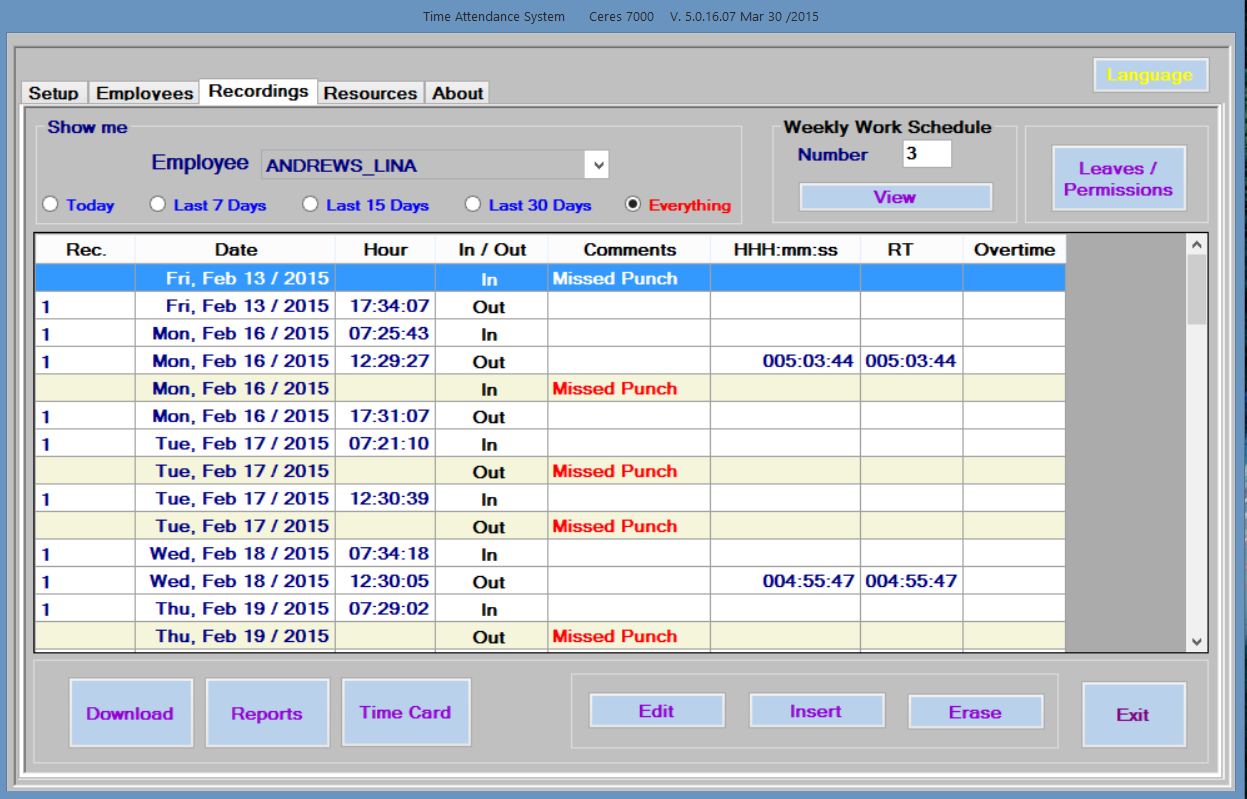This screenshot has height=799, width=1247.
Task: Open the Time Card
Action: point(405,712)
